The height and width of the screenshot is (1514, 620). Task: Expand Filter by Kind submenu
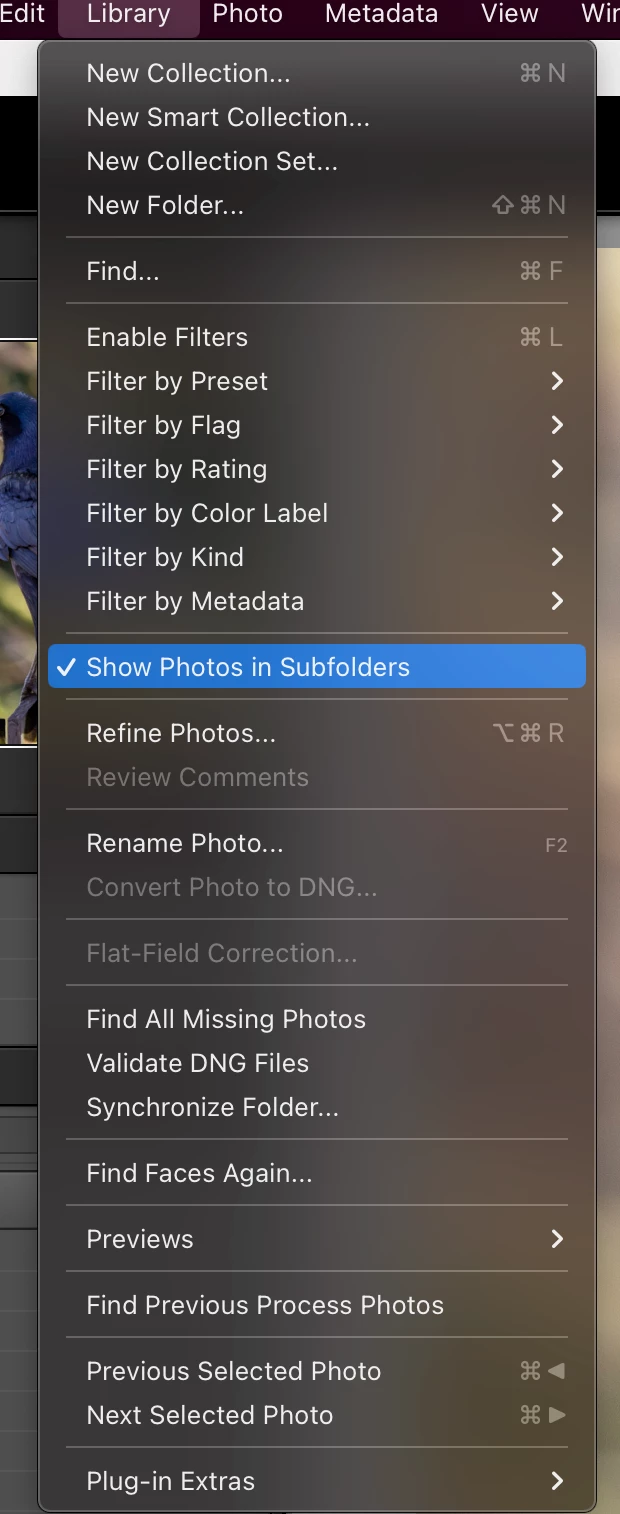coord(316,557)
